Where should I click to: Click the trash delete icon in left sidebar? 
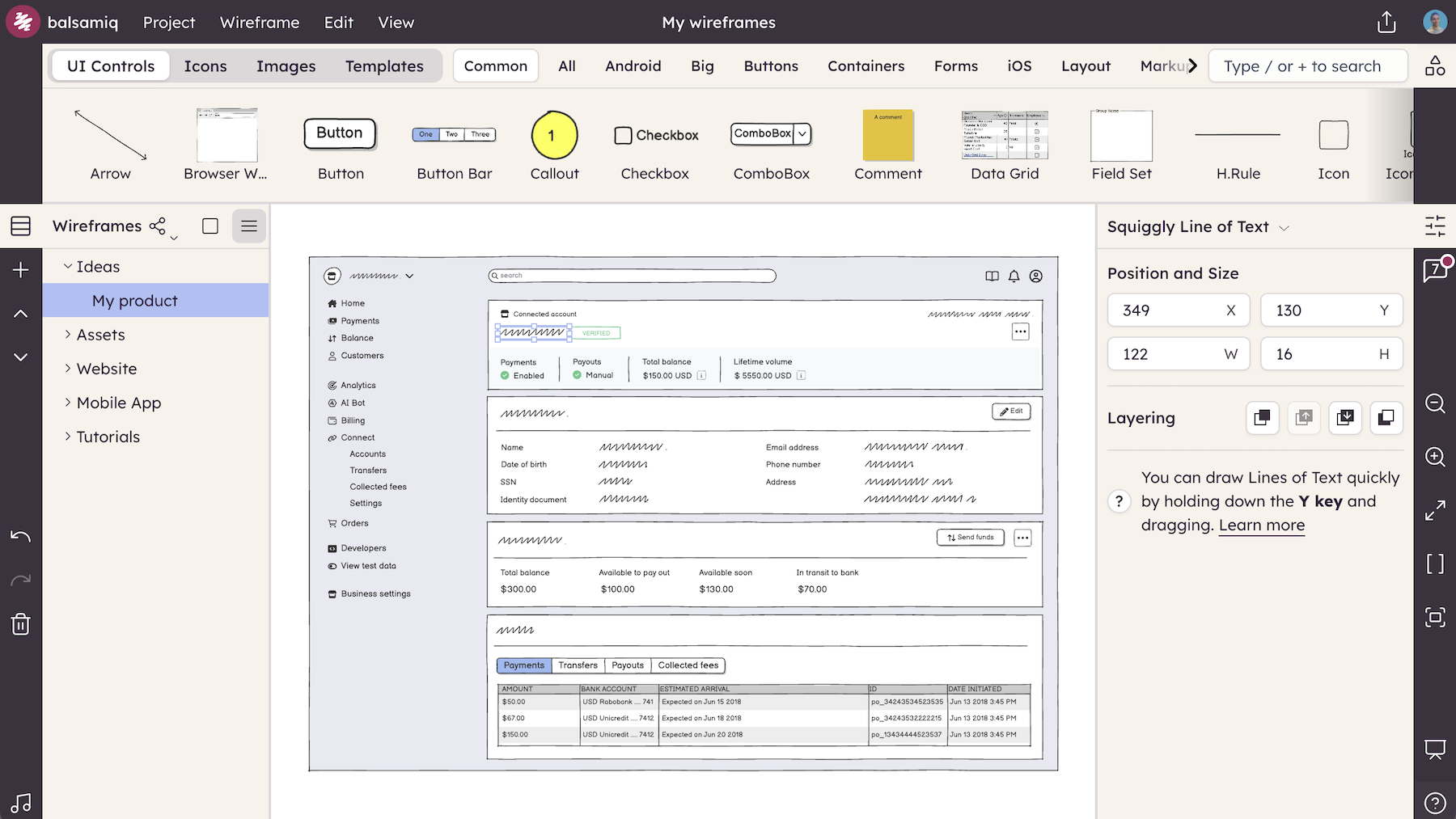(21, 624)
